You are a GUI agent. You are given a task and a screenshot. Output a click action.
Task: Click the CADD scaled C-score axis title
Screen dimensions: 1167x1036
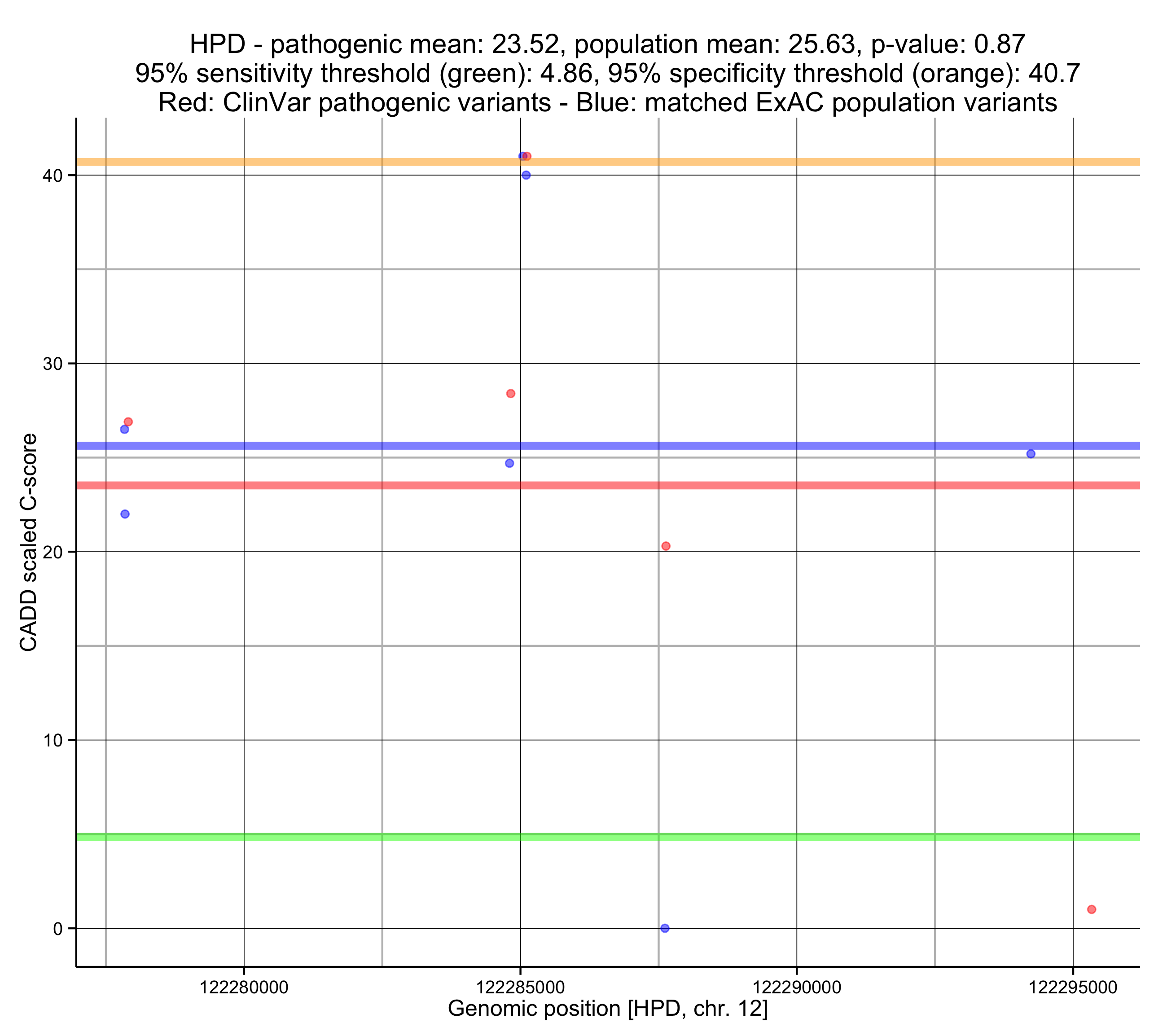(x=29, y=543)
